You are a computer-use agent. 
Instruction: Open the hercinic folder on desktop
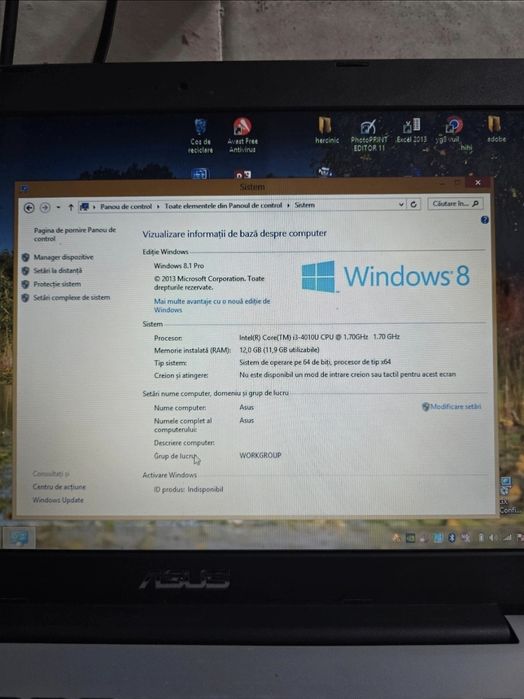pyautogui.click(x=326, y=130)
